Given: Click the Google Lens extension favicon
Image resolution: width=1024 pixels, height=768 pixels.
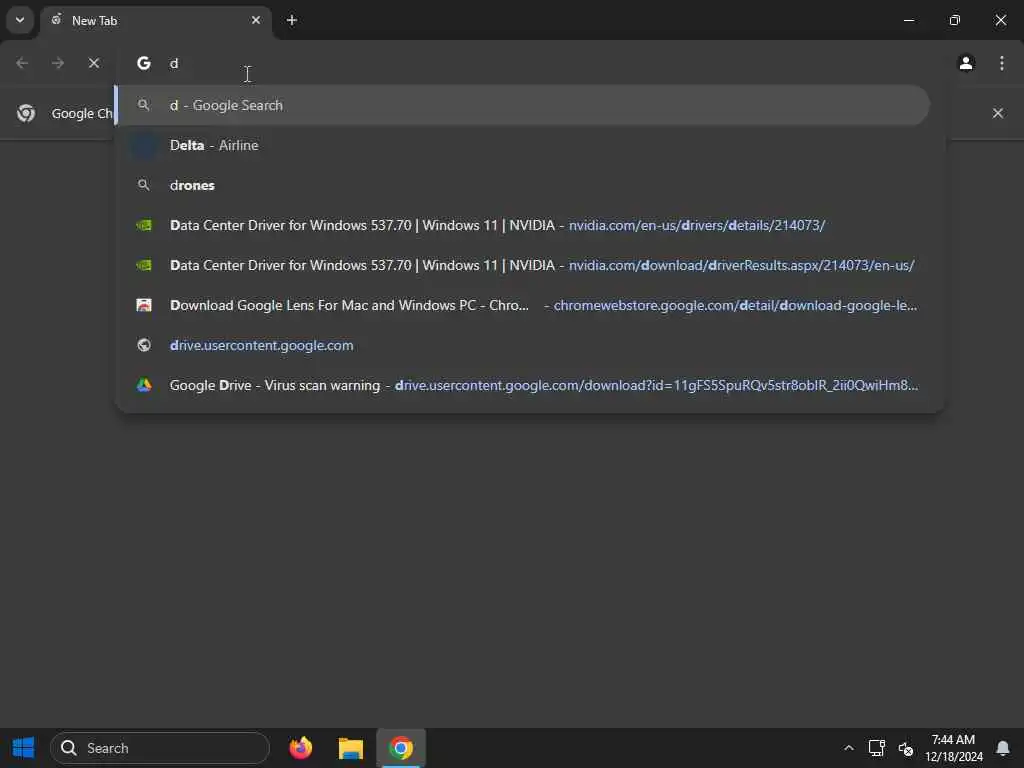Looking at the screenshot, I should [x=144, y=305].
